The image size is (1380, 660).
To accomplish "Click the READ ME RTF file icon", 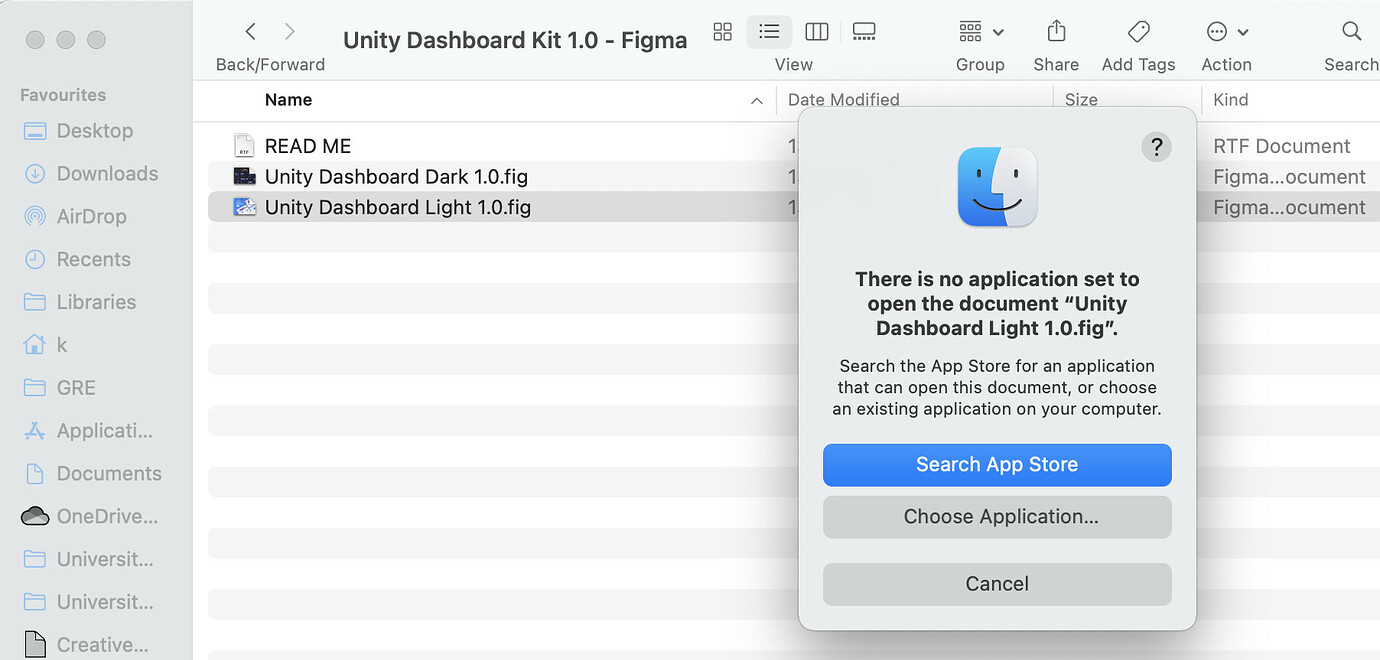I will click(x=244, y=146).
